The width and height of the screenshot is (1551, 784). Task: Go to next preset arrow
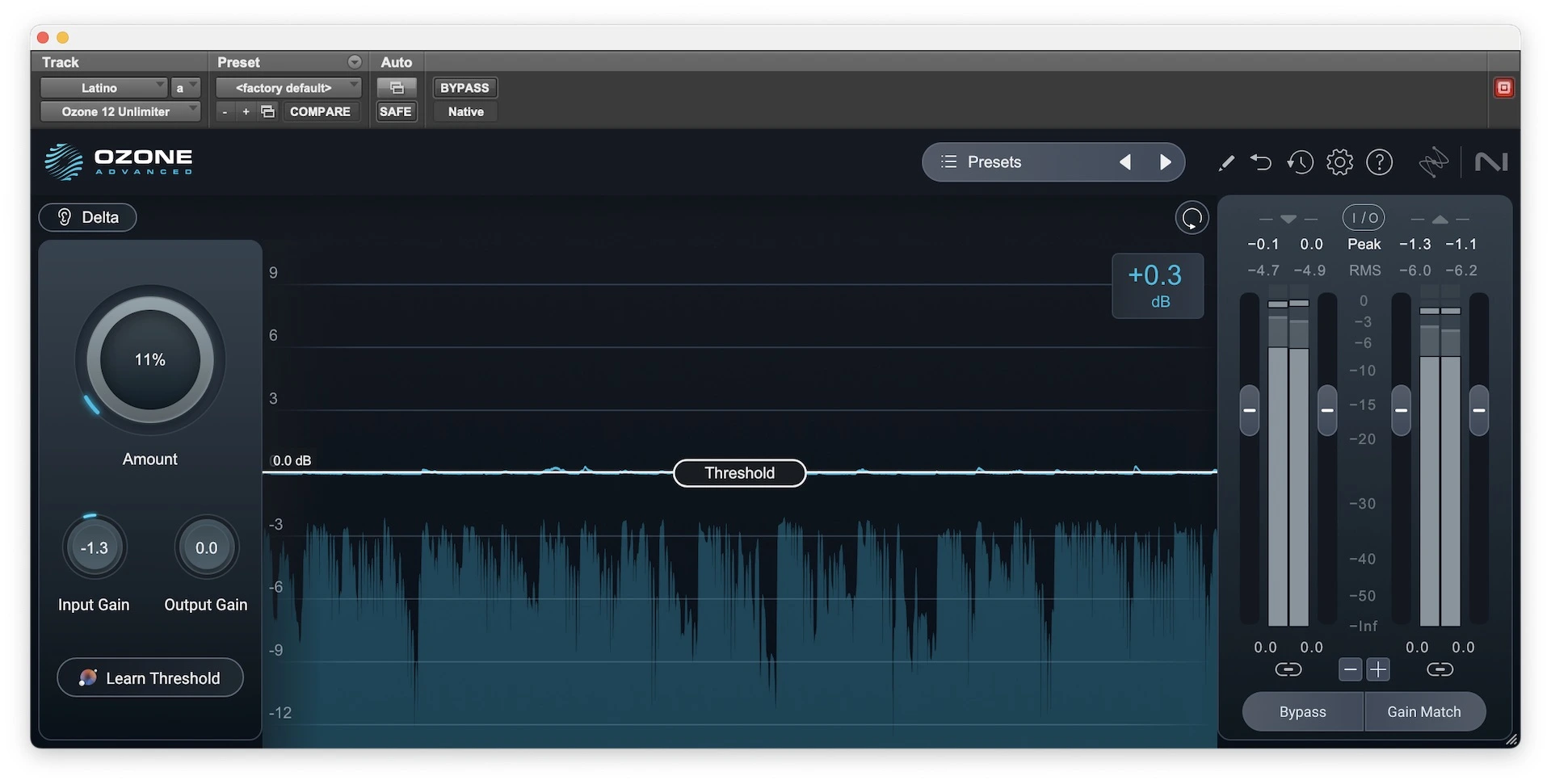(1165, 162)
